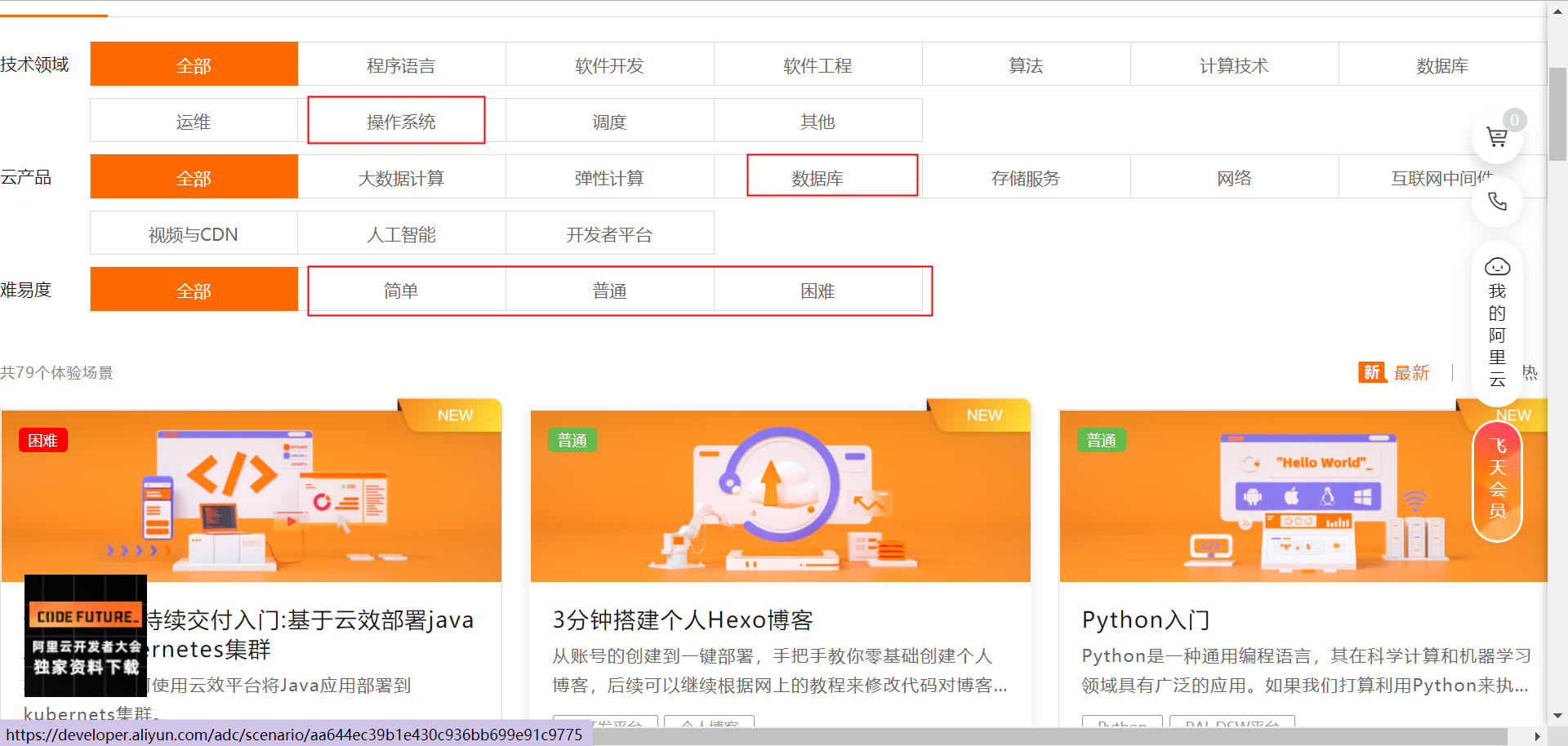This screenshot has width=1568, height=746.
Task: Open the Hexo blog card image
Action: (x=781, y=495)
